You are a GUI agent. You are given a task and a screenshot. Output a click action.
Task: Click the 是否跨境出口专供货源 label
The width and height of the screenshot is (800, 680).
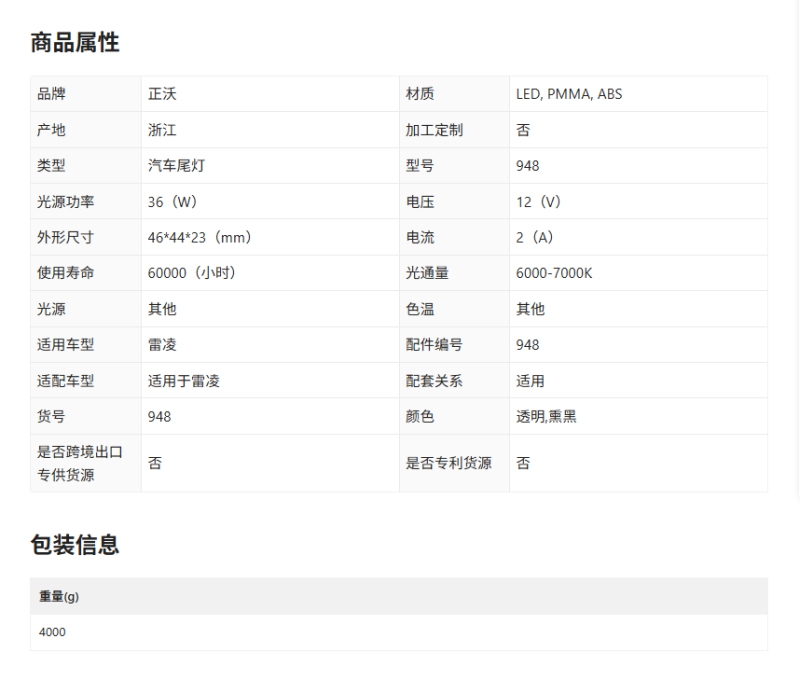click(80, 463)
